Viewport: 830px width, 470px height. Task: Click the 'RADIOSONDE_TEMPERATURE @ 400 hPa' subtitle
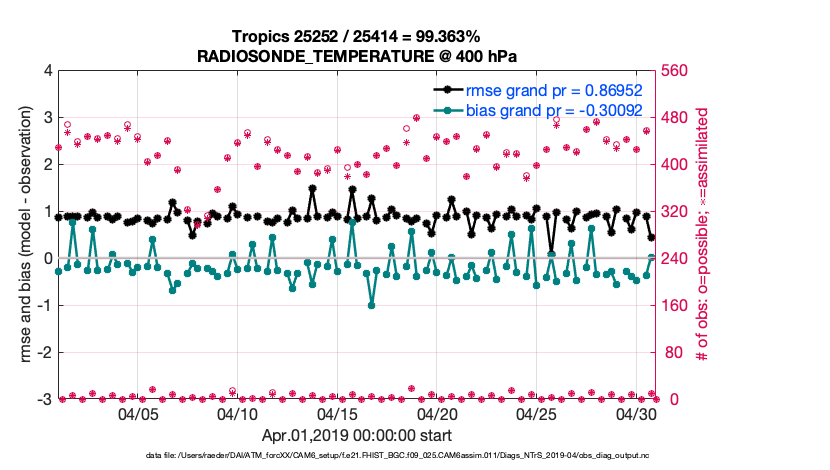357,56
